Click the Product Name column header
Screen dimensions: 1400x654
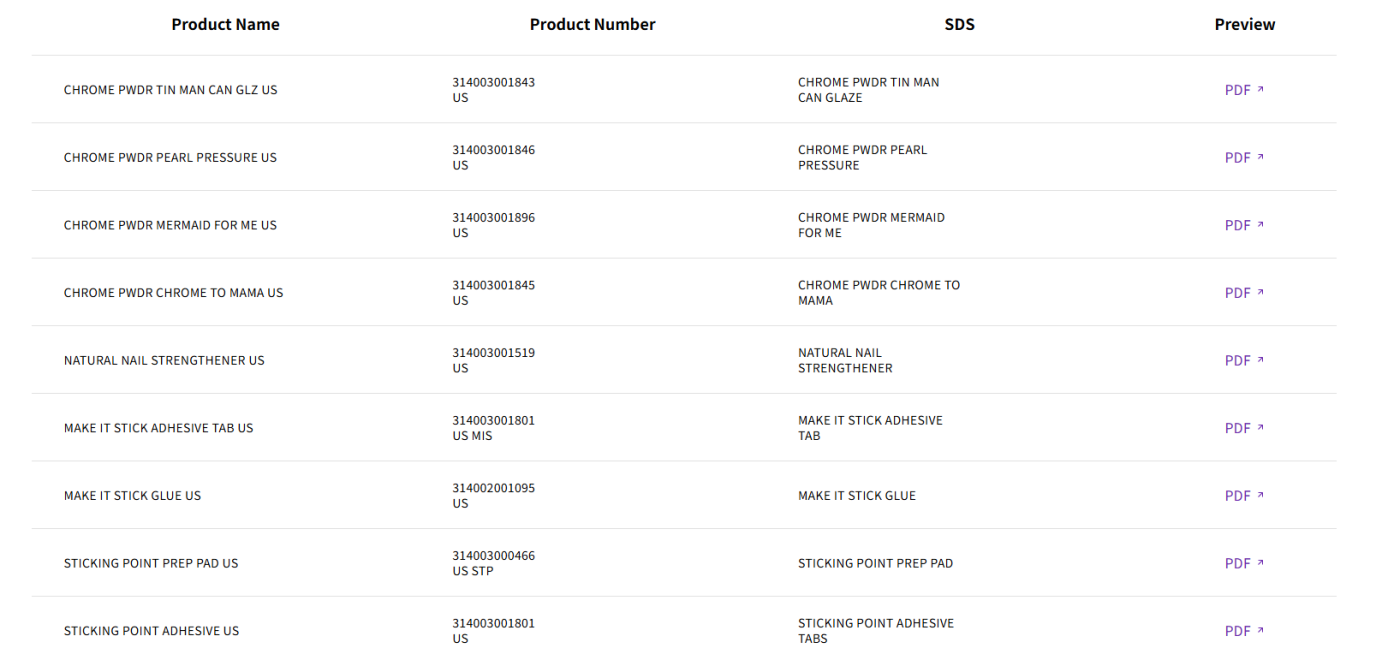tap(225, 25)
